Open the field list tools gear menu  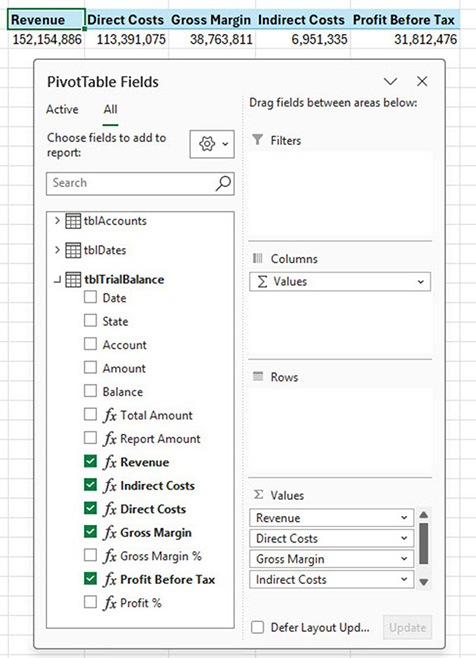click(x=212, y=144)
